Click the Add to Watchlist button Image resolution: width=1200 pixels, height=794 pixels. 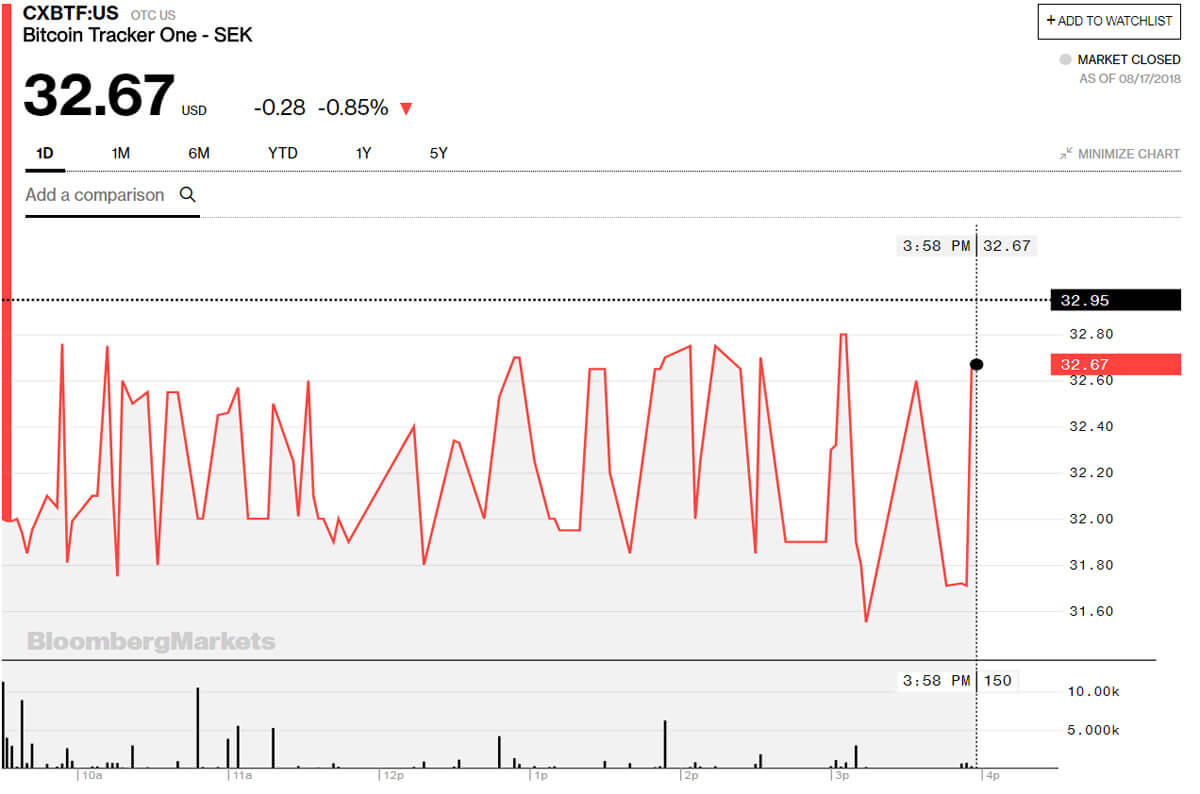click(1109, 21)
